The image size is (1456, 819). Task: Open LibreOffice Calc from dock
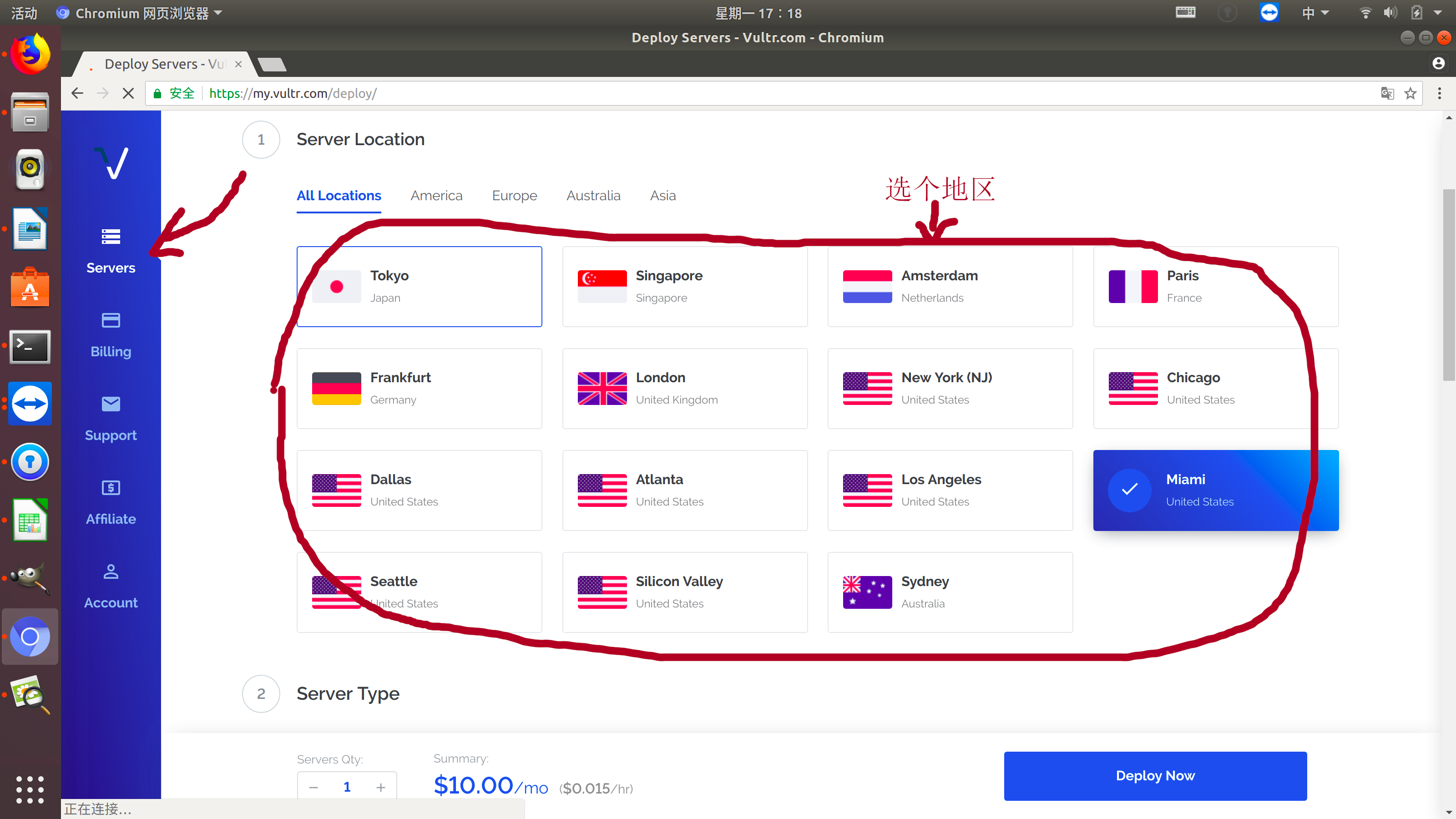coord(30,520)
